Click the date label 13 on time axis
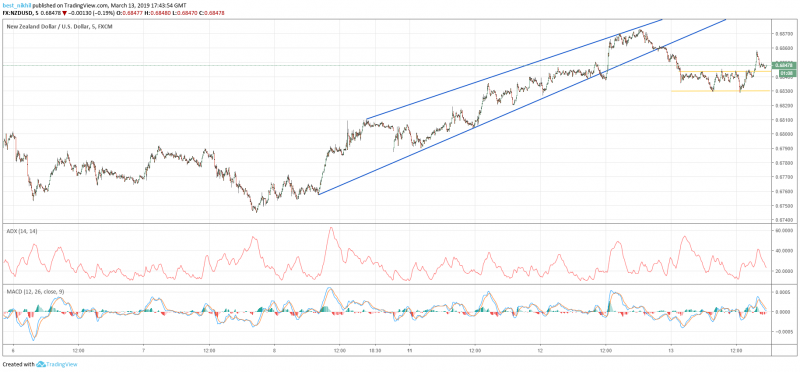Screen dimensions: 800x372 pos(671,351)
